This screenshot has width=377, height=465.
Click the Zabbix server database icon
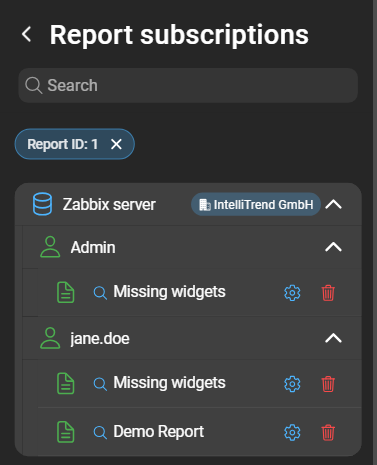tap(42, 204)
